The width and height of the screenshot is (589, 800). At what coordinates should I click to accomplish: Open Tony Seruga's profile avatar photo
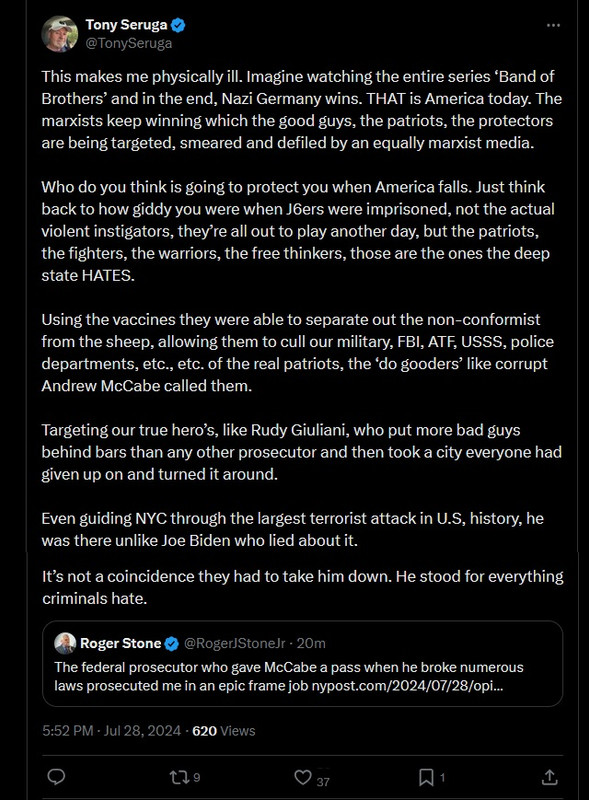[x=60, y=34]
